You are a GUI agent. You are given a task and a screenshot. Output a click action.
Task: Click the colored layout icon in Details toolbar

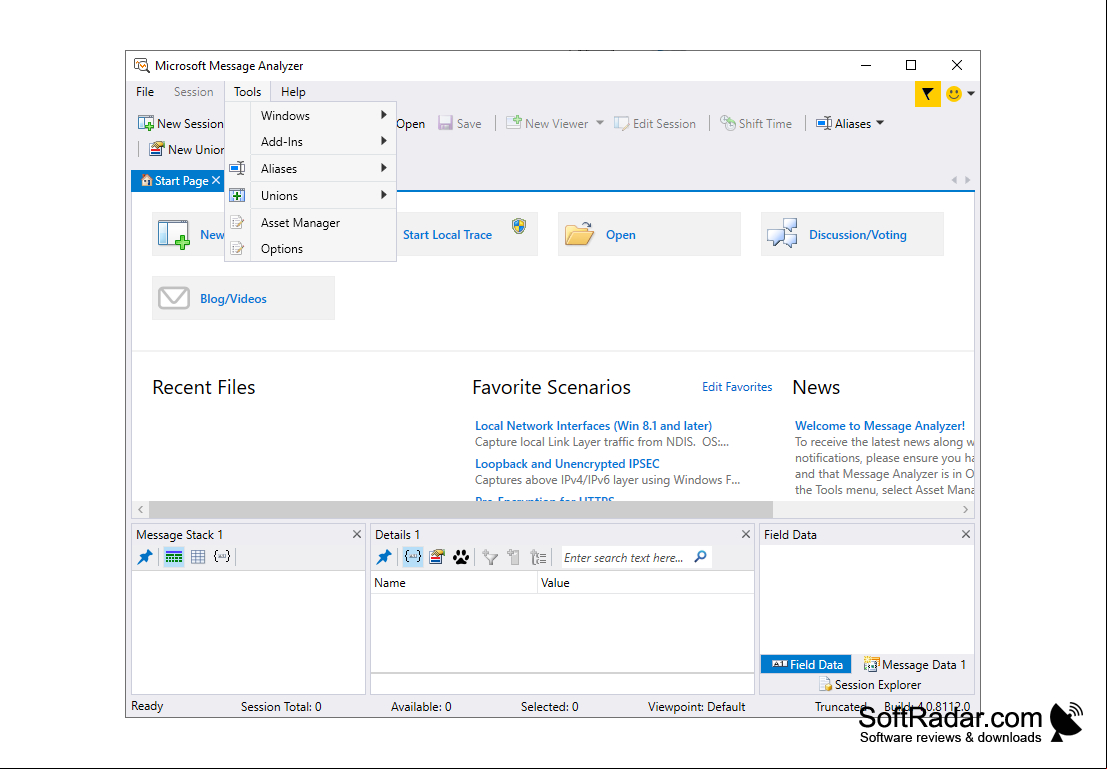tap(437, 557)
